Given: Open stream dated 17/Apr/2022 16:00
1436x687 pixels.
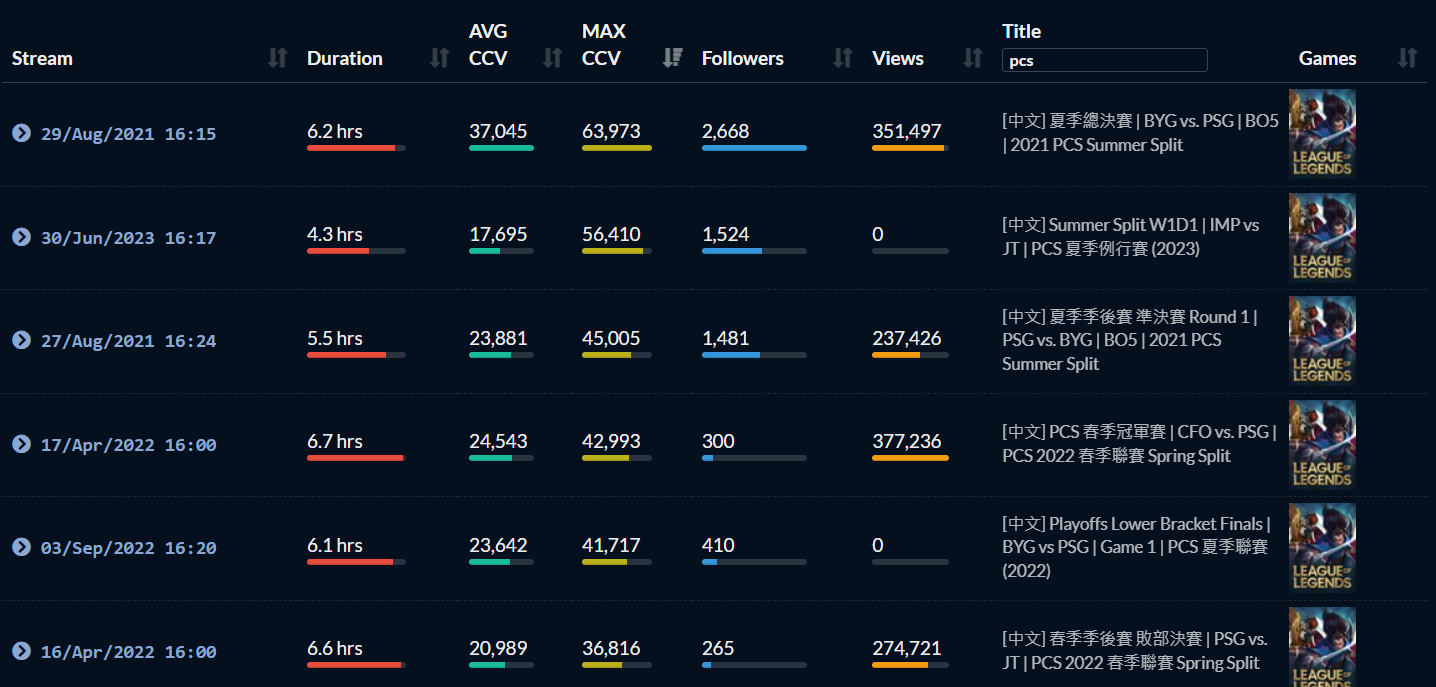Looking at the screenshot, I should tap(128, 445).
